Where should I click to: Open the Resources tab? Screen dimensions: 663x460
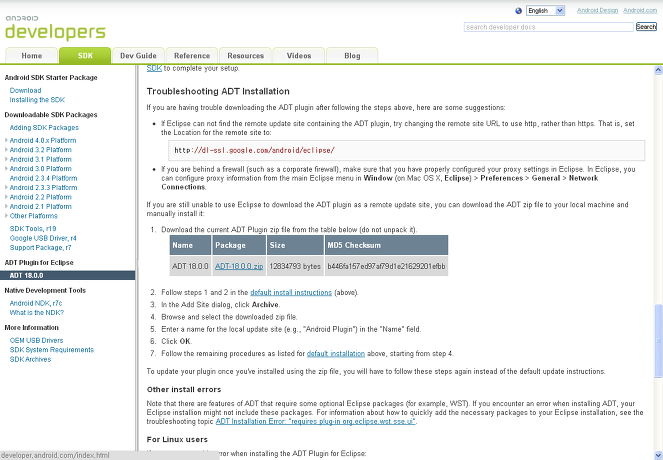[245, 55]
